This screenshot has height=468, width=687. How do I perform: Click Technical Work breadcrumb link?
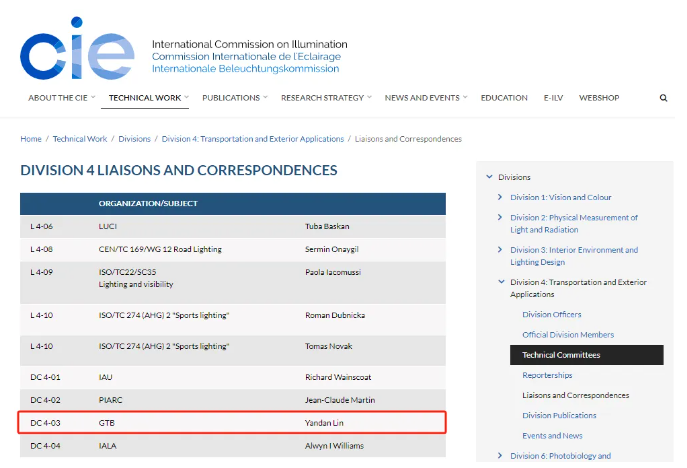click(x=80, y=139)
